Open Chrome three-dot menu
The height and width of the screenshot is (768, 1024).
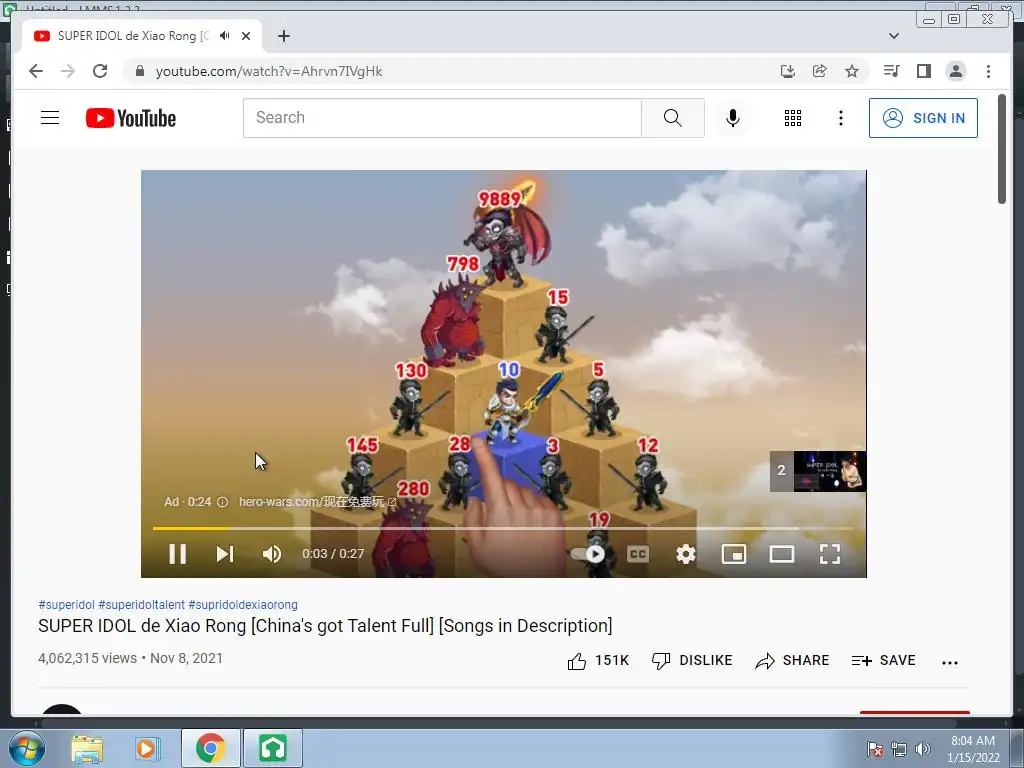pos(988,71)
